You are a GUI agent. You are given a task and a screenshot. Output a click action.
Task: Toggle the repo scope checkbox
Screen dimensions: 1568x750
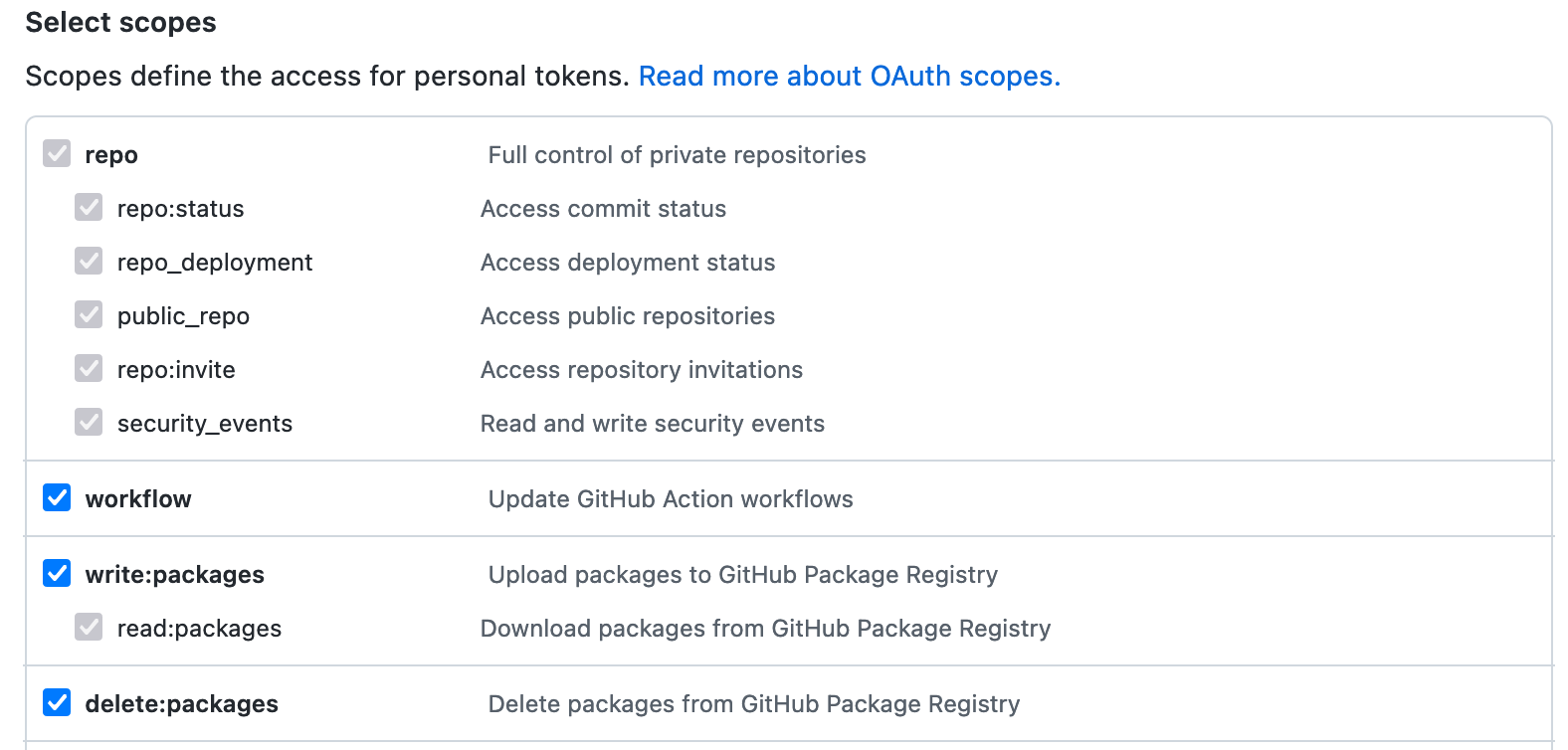[x=57, y=153]
